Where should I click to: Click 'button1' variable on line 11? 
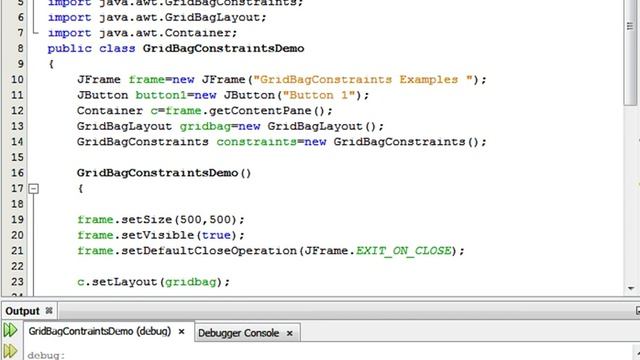pyautogui.click(x=161, y=95)
